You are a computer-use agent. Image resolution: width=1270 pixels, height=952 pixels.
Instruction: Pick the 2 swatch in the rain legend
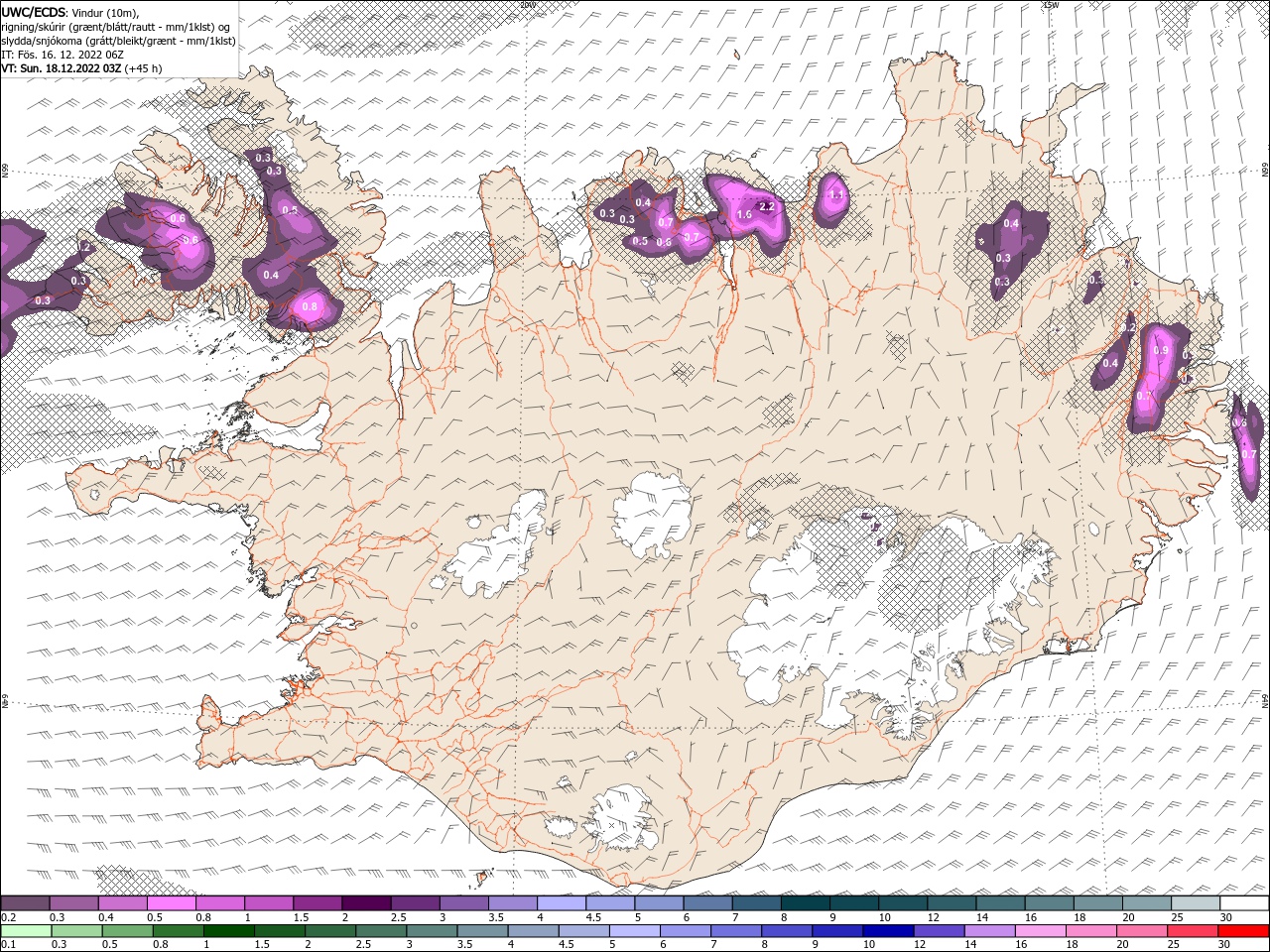point(330,931)
